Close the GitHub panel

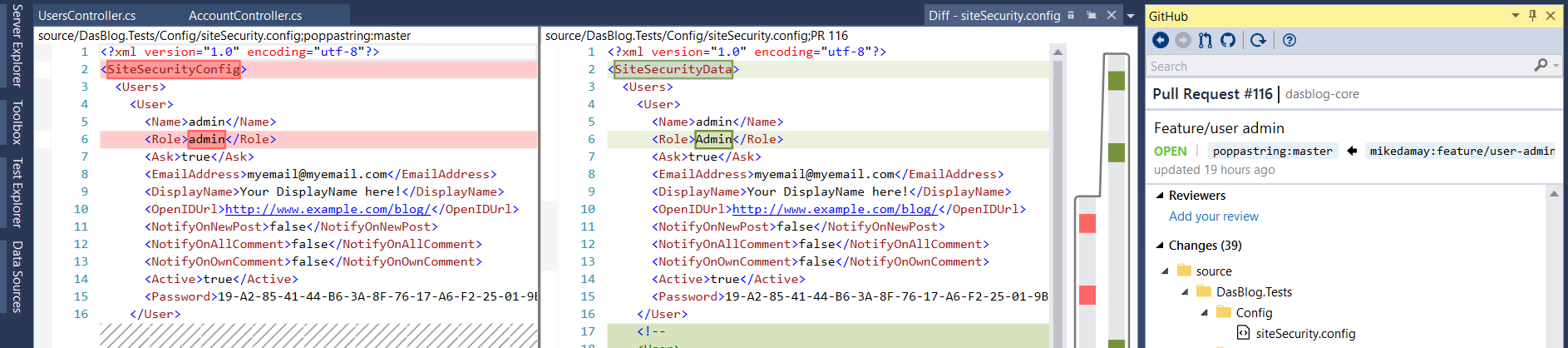(x=1551, y=15)
